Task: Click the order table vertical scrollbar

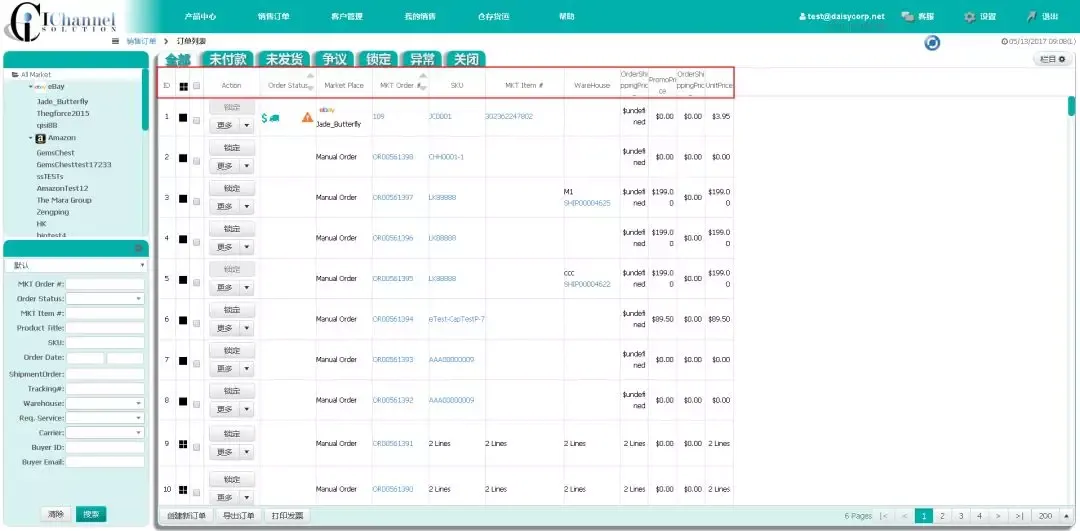Action: pos(1071,106)
